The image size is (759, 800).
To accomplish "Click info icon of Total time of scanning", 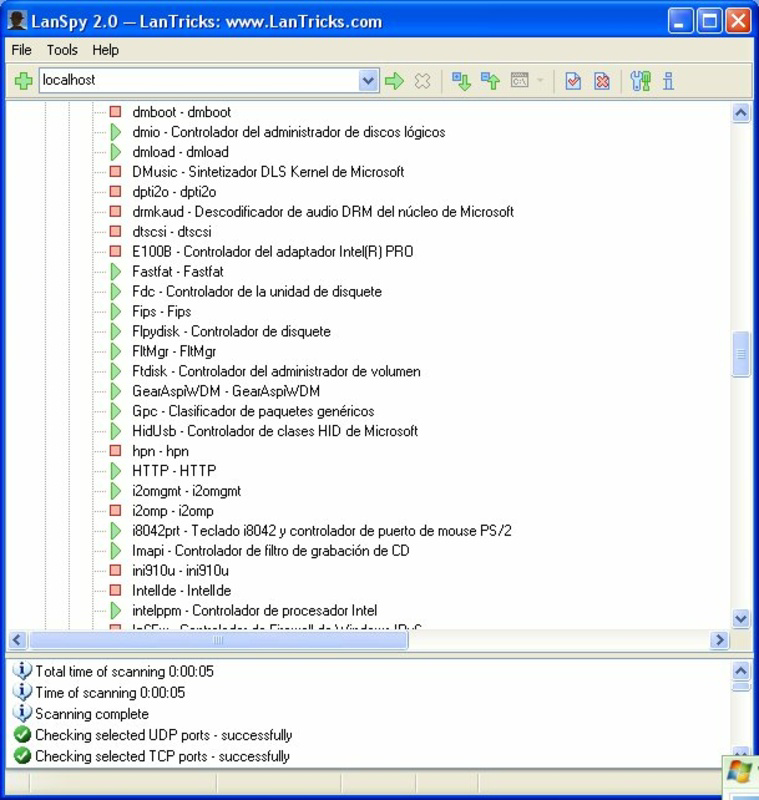I will pos(22,670).
